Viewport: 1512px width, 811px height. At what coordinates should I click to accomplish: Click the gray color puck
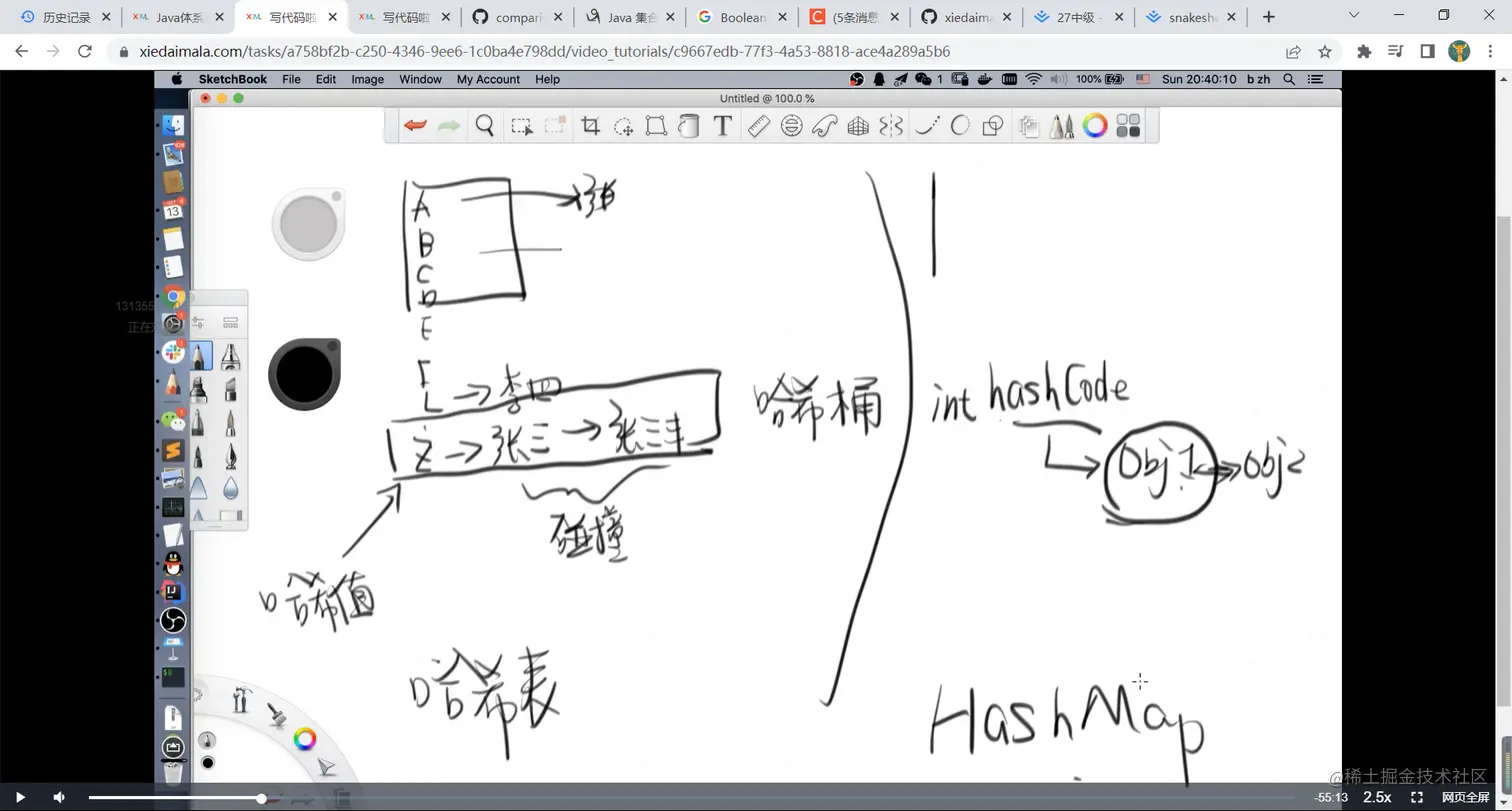(x=308, y=224)
